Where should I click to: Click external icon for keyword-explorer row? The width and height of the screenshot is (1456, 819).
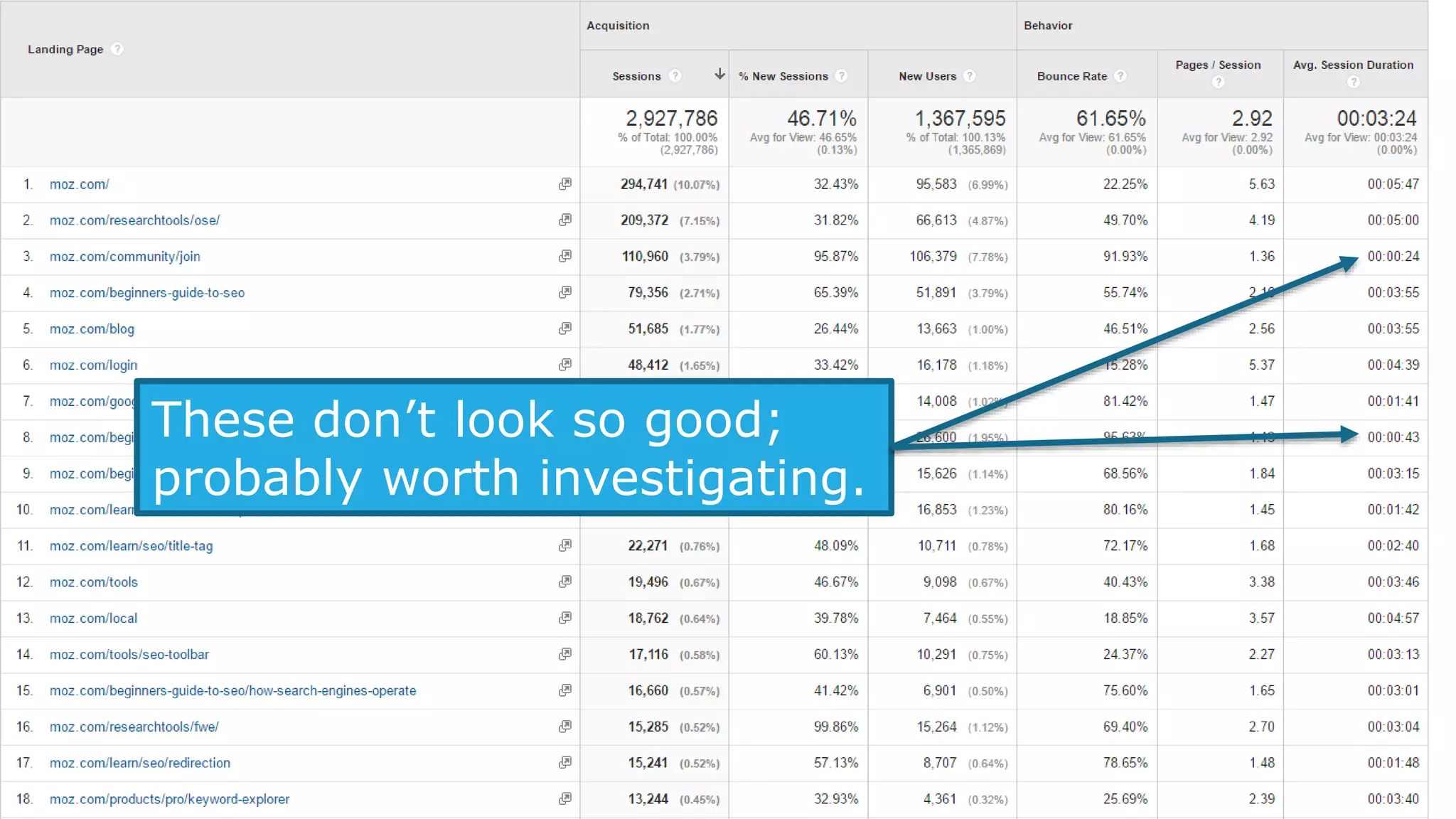click(565, 798)
